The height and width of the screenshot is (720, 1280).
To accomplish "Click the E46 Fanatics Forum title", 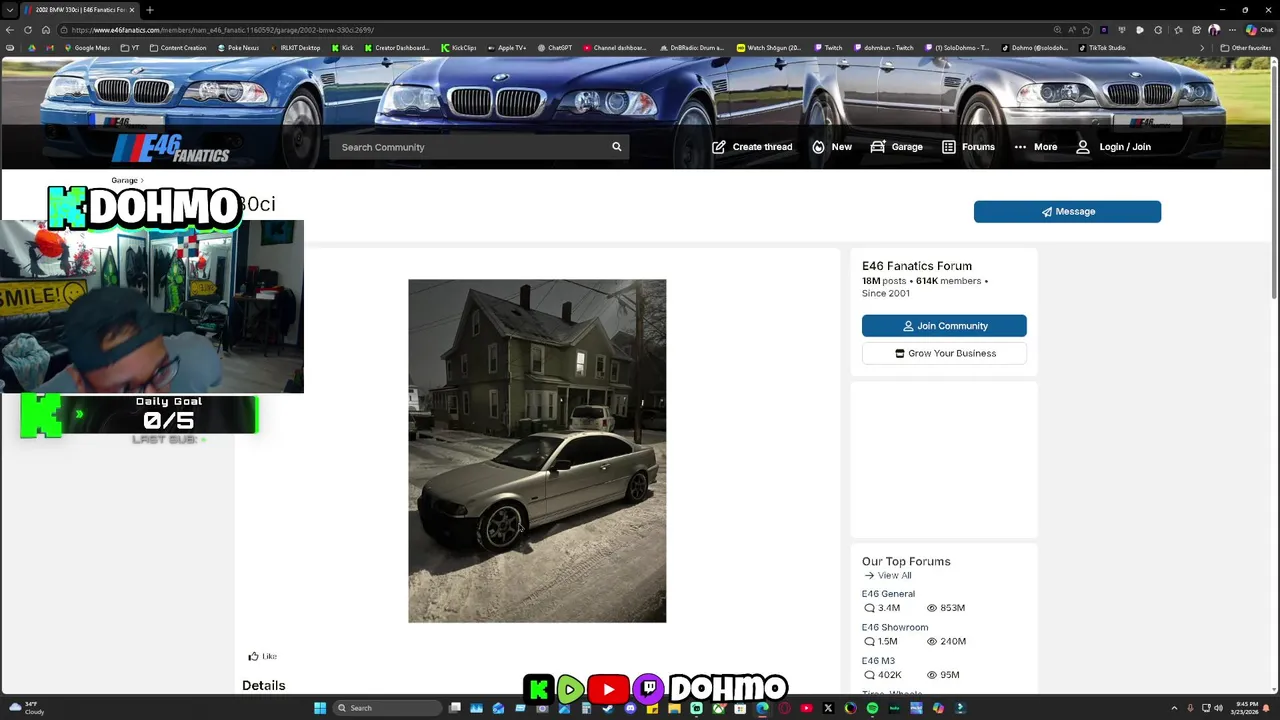I will coord(917,266).
